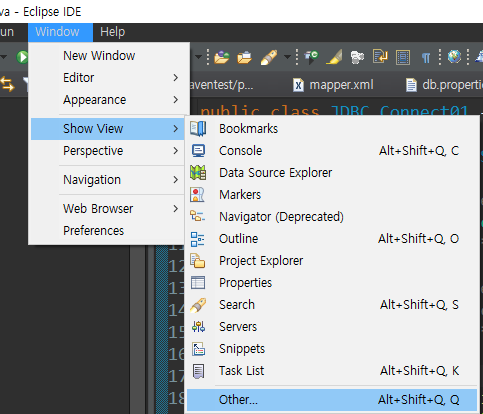Show the Snippets view
Viewport: 483px width, 414px height.
(x=332, y=349)
